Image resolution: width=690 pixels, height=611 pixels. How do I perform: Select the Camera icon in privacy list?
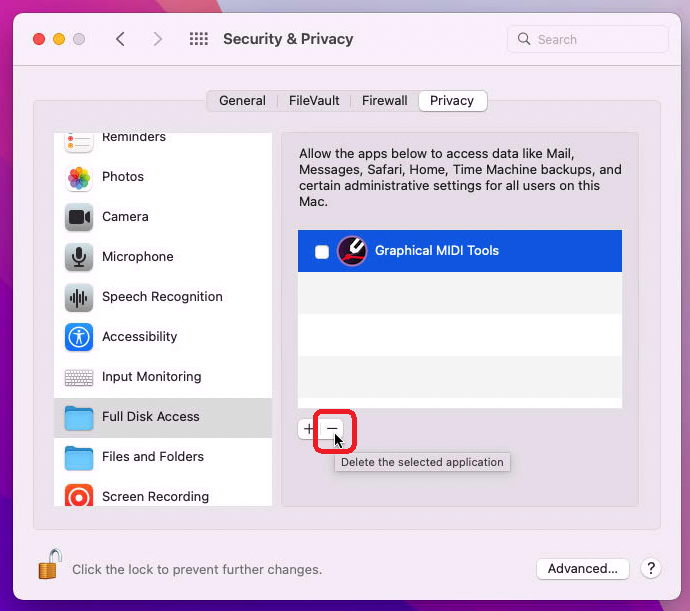point(79,217)
